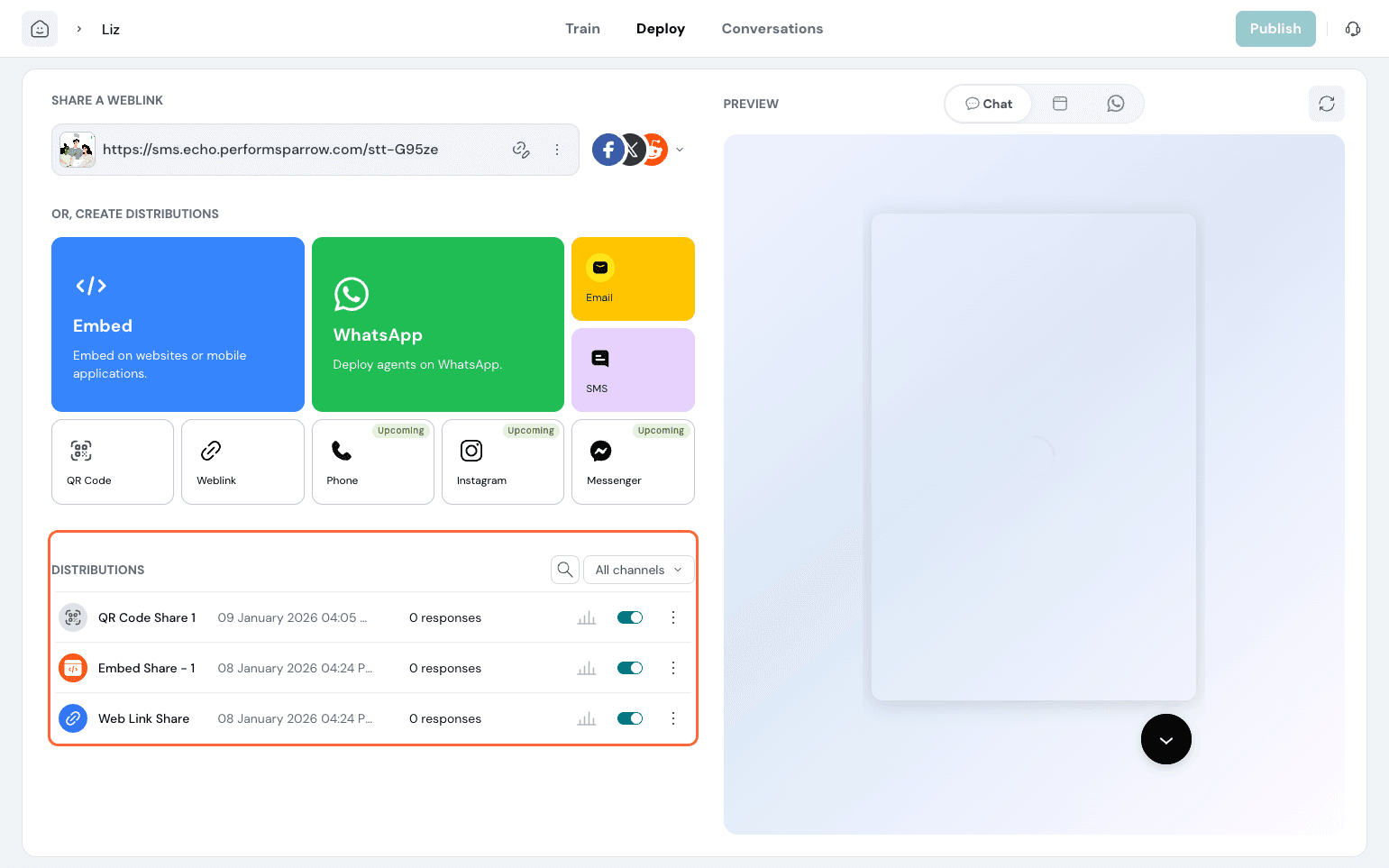Turn off Embed Share - 1 distribution
The image size is (1389, 868).
click(630, 668)
